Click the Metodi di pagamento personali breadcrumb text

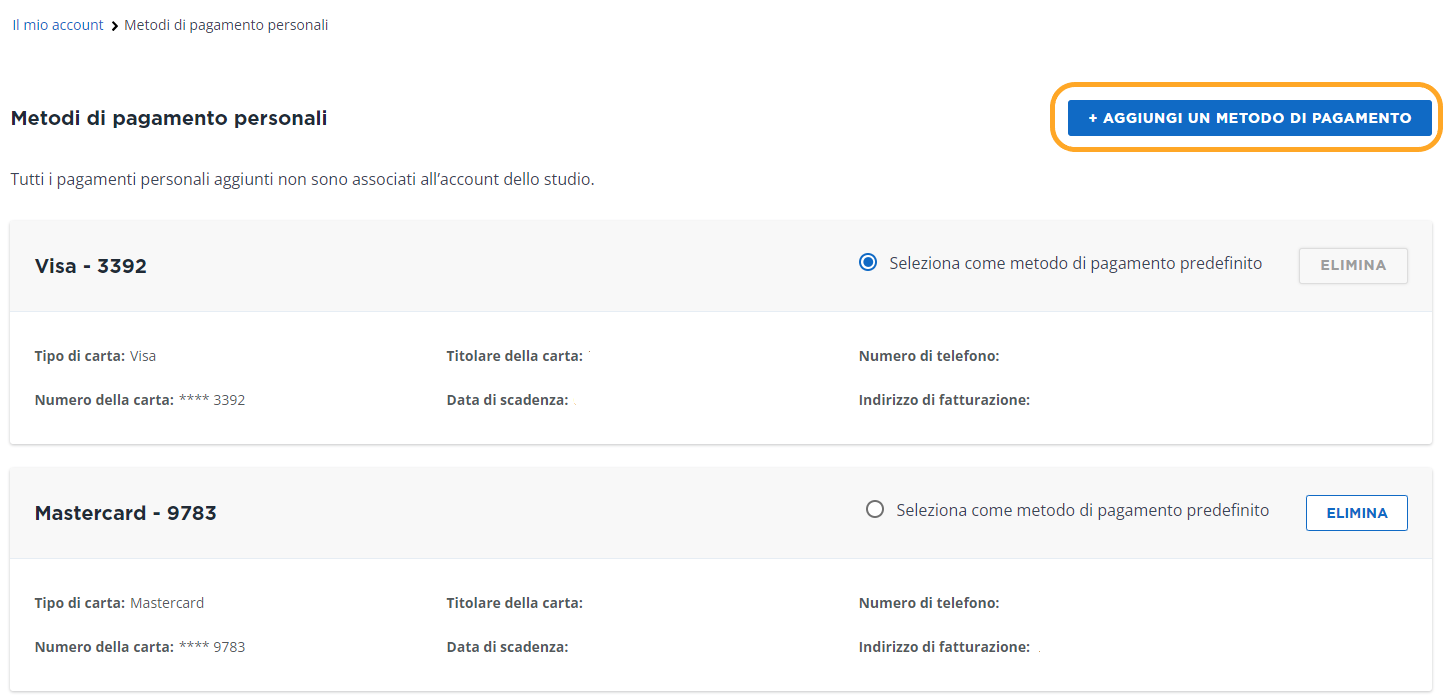click(x=226, y=25)
